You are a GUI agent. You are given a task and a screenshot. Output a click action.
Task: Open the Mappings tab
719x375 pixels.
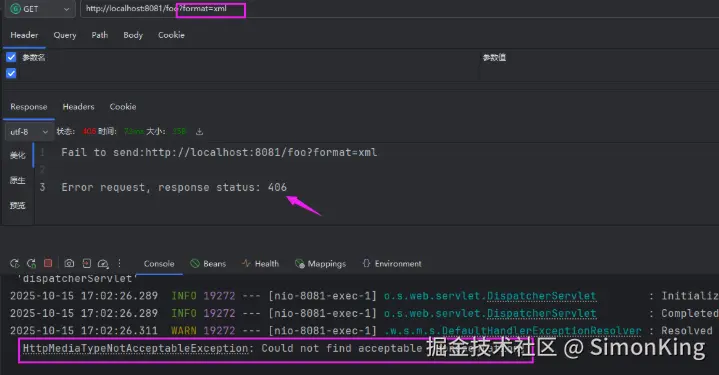[320, 264]
